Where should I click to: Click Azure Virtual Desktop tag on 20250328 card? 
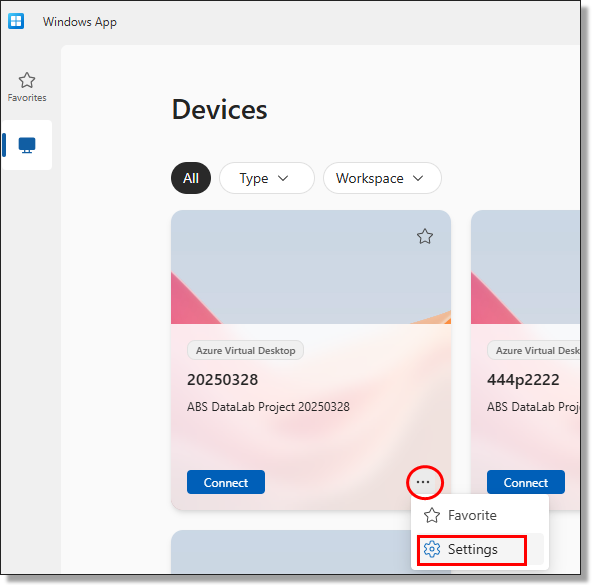click(245, 350)
